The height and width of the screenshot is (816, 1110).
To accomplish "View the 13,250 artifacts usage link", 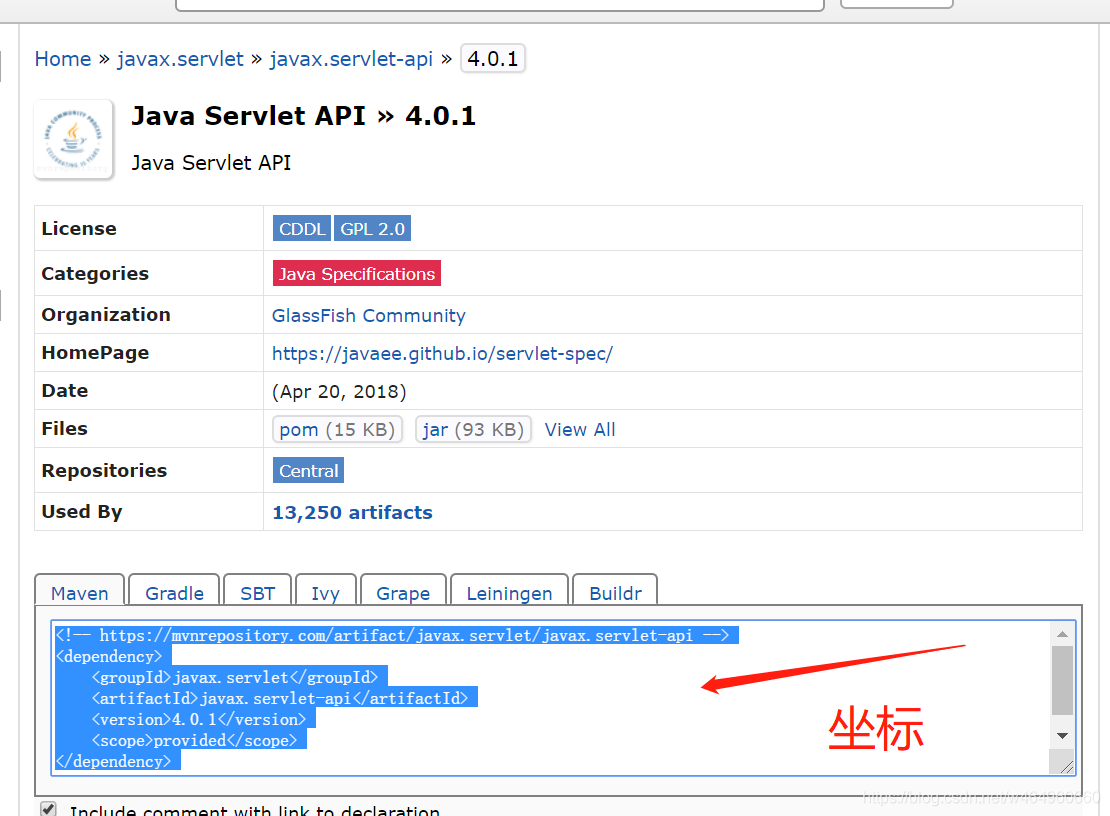I will (x=353, y=512).
